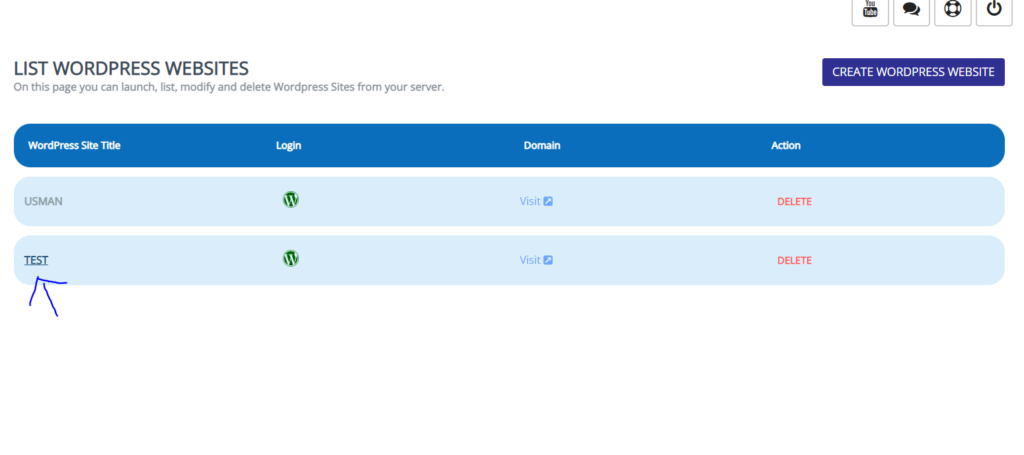The height and width of the screenshot is (455, 1024).
Task: Delete the TEST WordPress site
Action: [x=794, y=260]
